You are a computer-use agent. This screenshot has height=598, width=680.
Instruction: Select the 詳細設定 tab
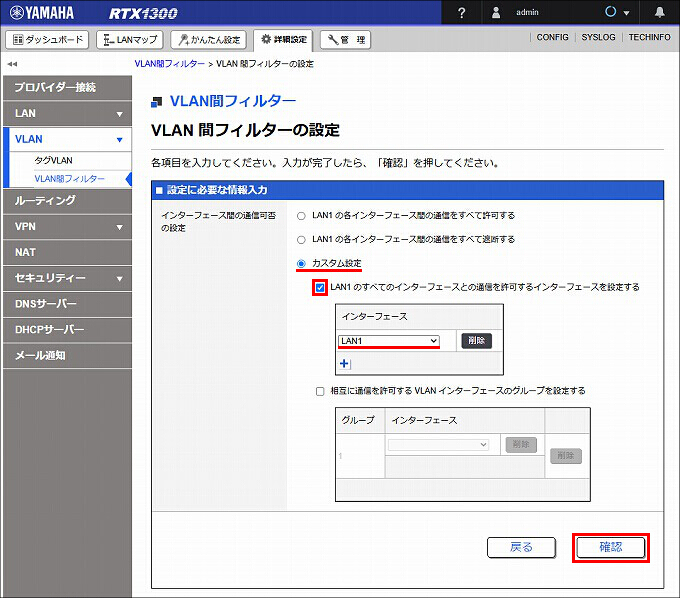(284, 39)
